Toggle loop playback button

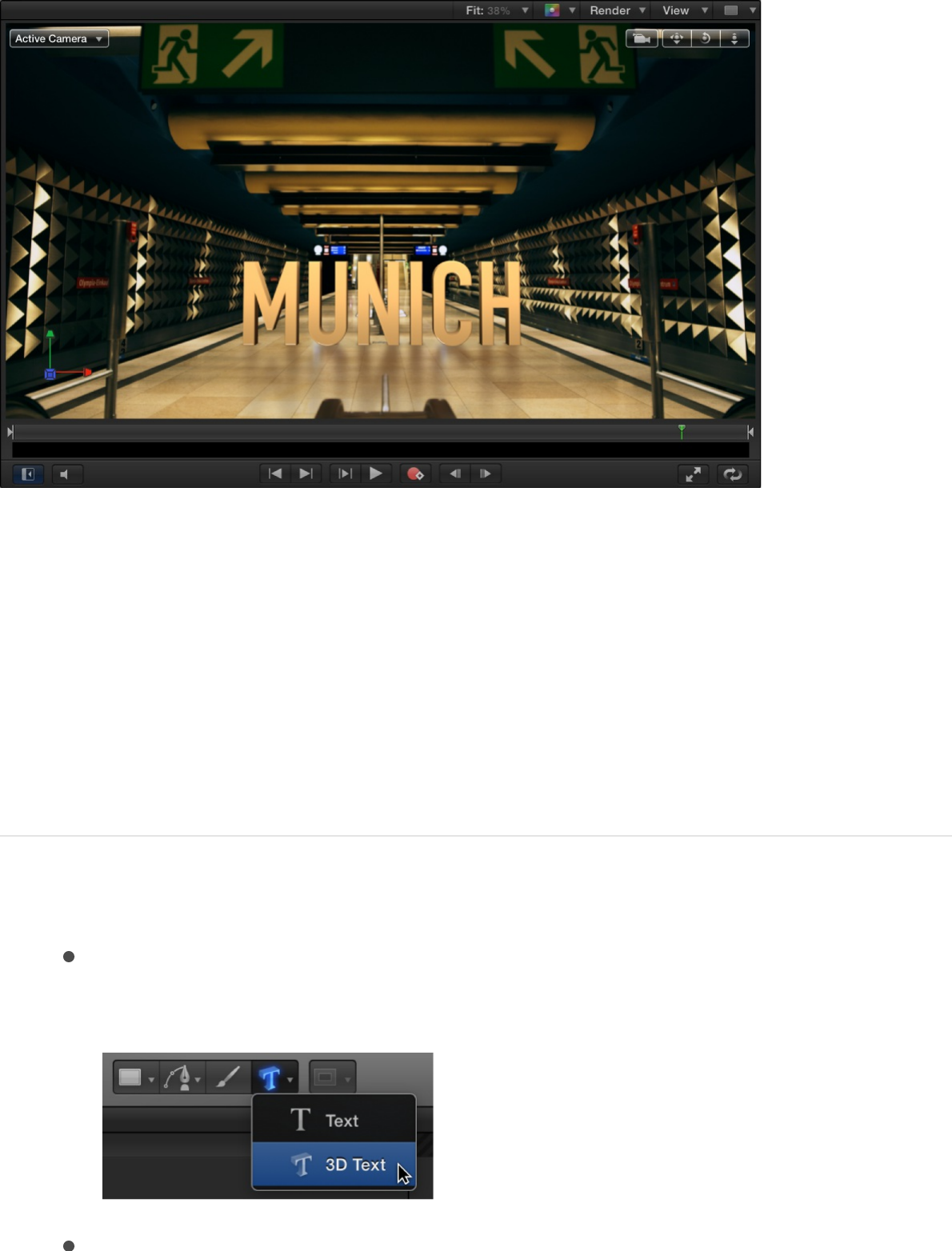pyautogui.click(x=733, y=474)
